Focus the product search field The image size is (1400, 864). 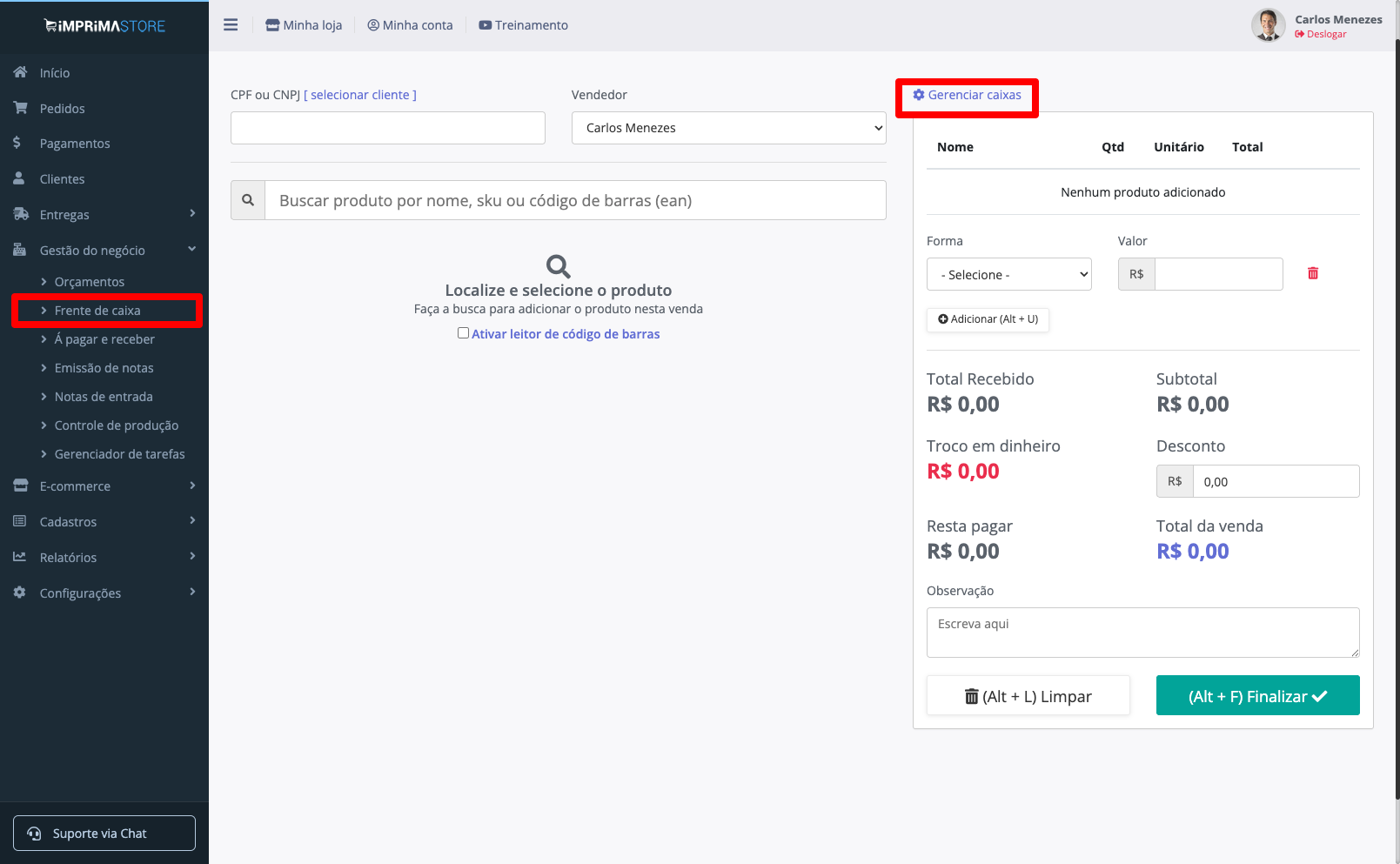[575, 200]
